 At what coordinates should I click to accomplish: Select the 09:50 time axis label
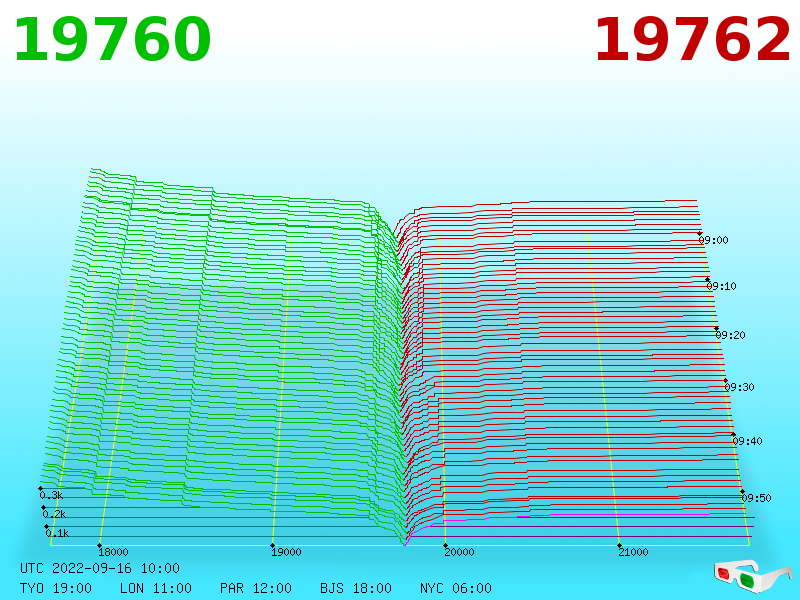[x=756, y=498]
